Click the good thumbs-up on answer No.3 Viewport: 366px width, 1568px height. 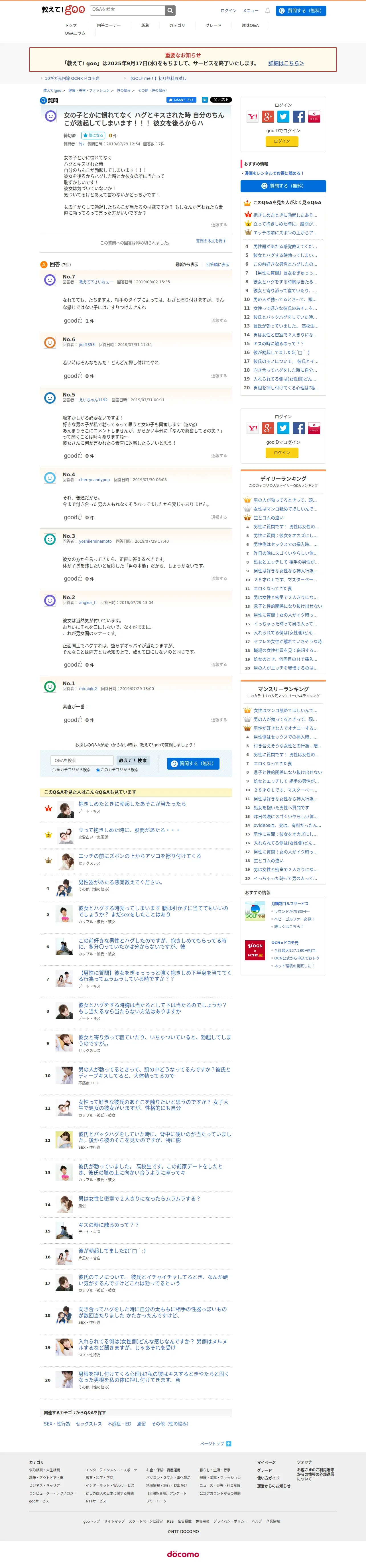pyautogui.click(x=72, y=578)
